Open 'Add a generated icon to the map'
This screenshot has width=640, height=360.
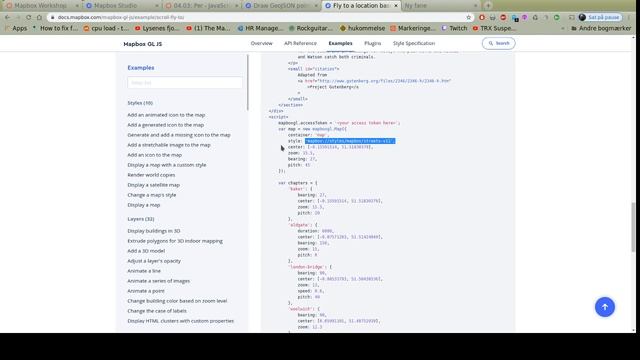tap(165, 125)
